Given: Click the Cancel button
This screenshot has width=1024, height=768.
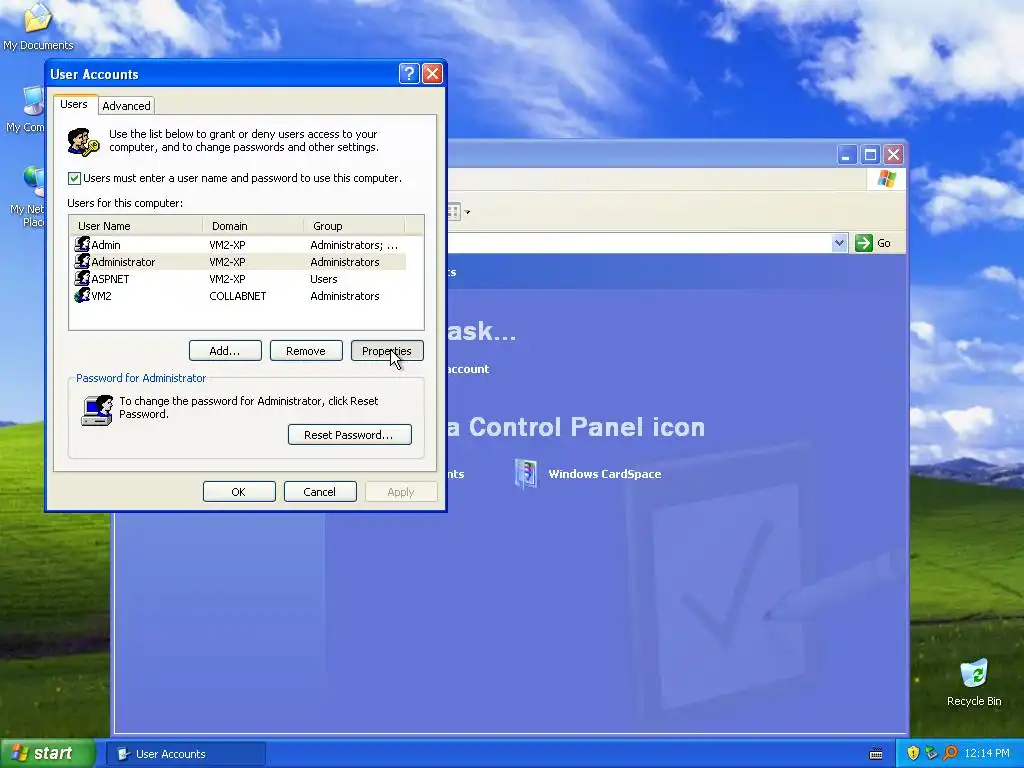Looking at the screenshot, I should point(320,492).
